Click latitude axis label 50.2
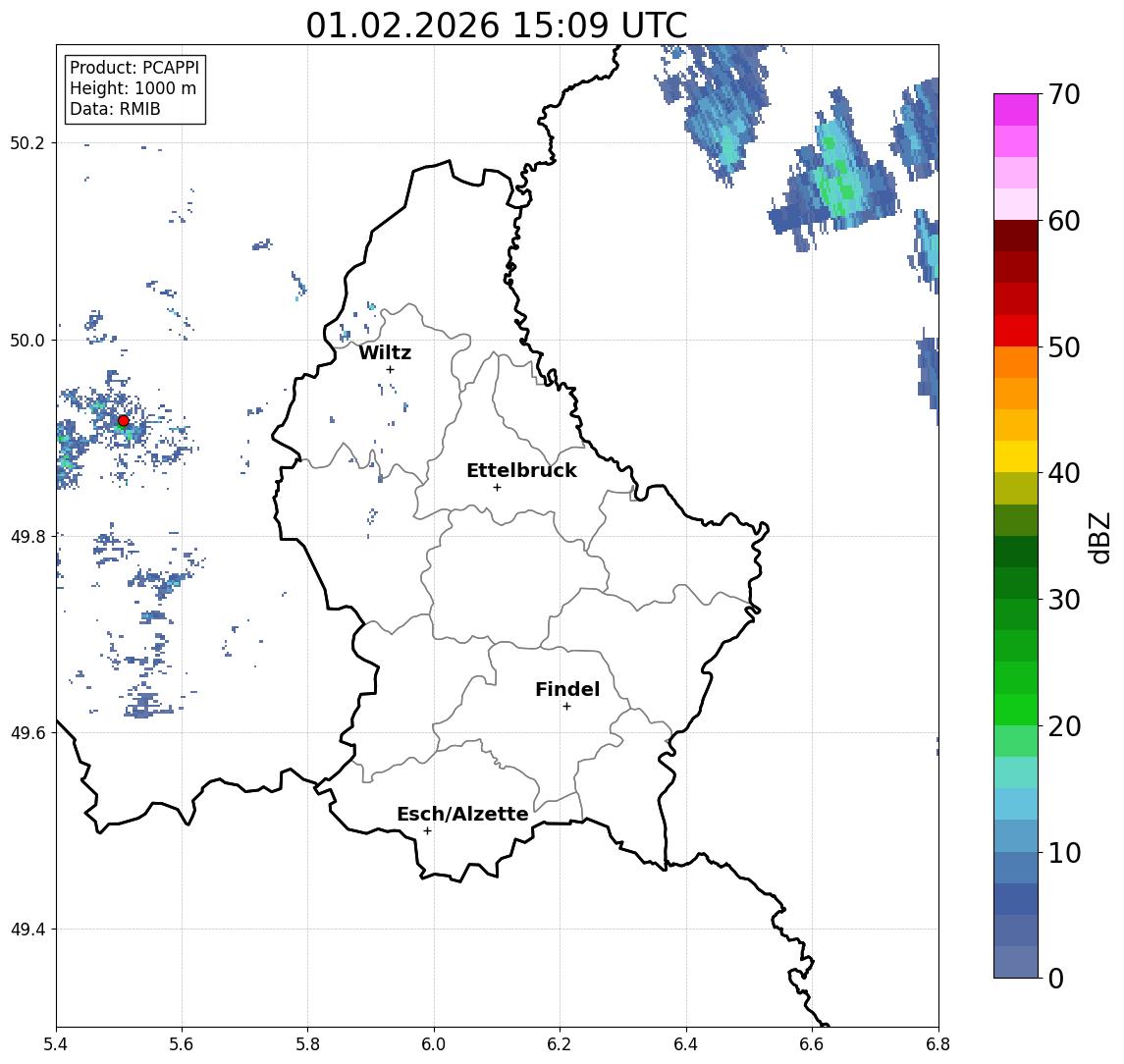The height and width of the screenshot is (1064, 1124). coord(27,142)
